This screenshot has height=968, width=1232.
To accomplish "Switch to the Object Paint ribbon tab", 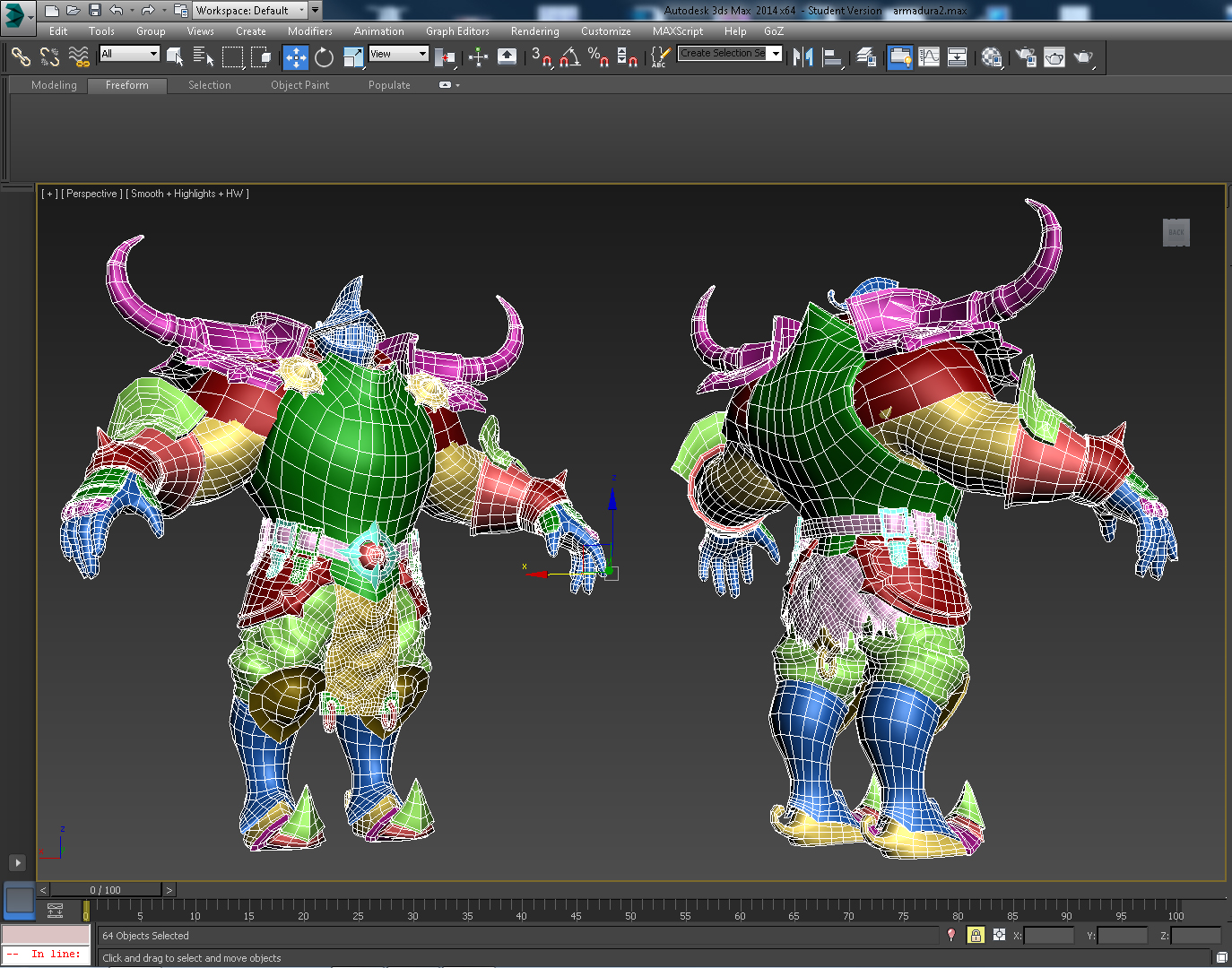I will [300, 85].
